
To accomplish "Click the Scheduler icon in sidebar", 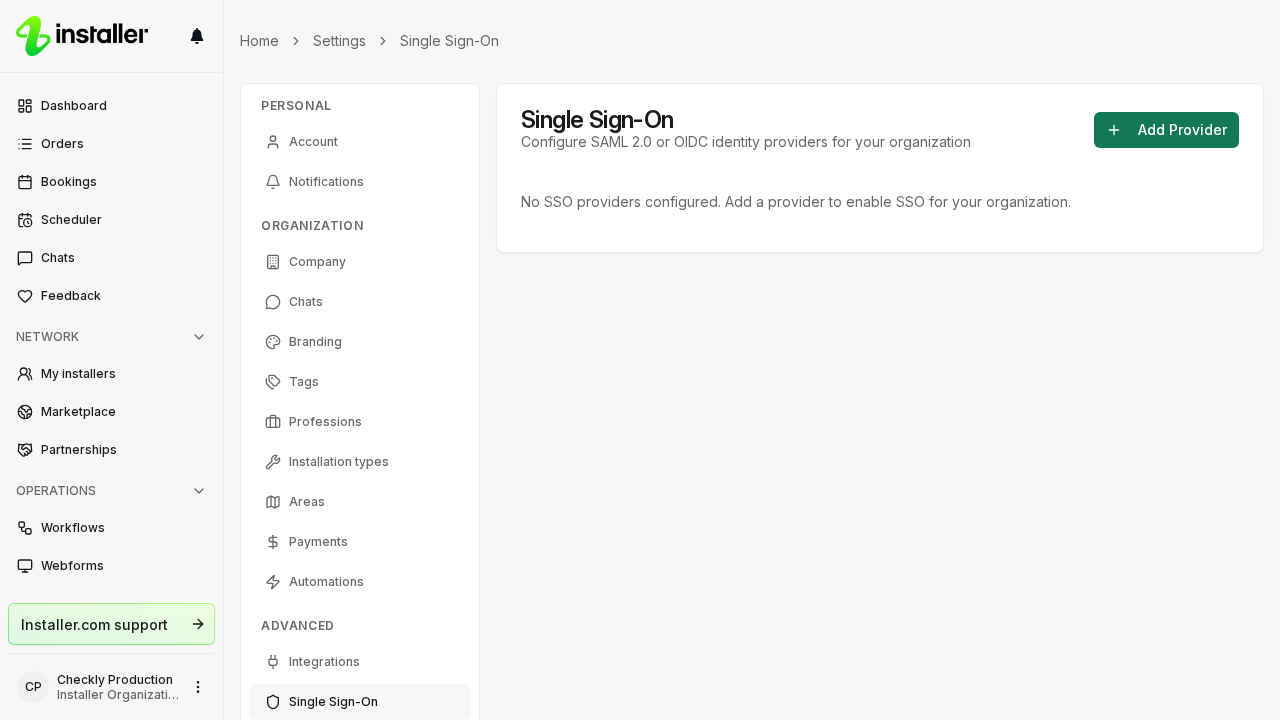I will click(25, 220).
